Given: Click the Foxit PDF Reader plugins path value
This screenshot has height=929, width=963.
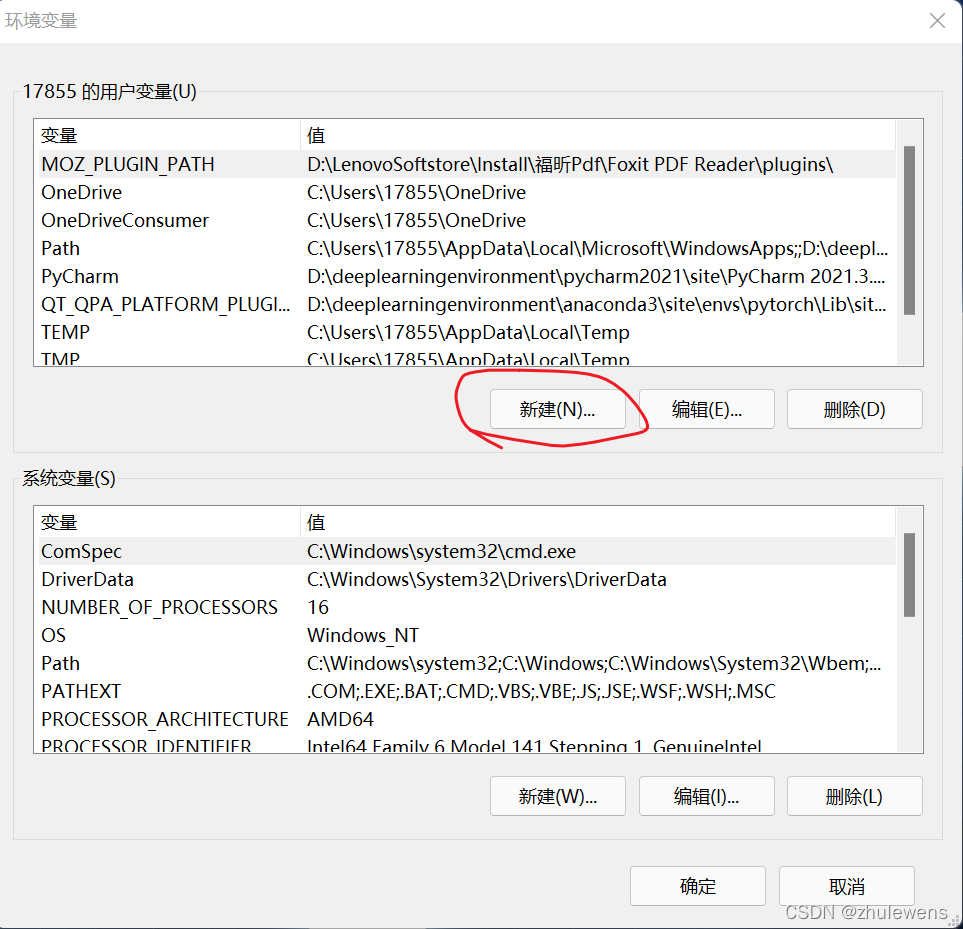Looking at the screenshot, I should [x=570, y=165].
